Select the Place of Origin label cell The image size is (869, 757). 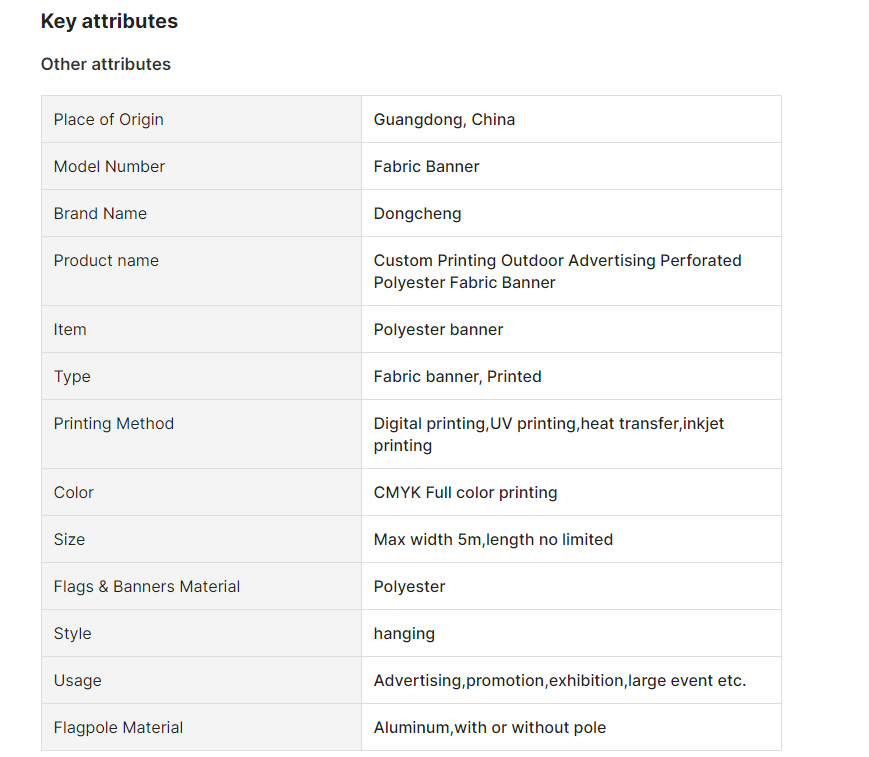point(202,119)
